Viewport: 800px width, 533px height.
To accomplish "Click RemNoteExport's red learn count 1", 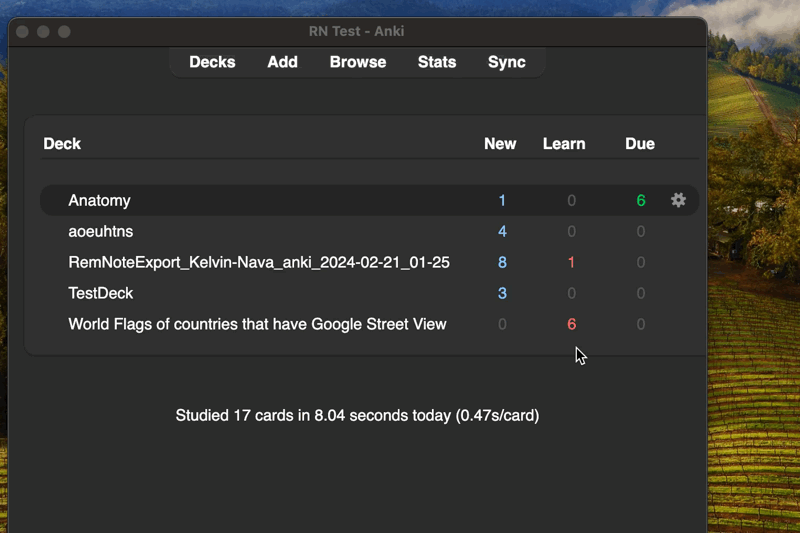I will click(571, 262).
